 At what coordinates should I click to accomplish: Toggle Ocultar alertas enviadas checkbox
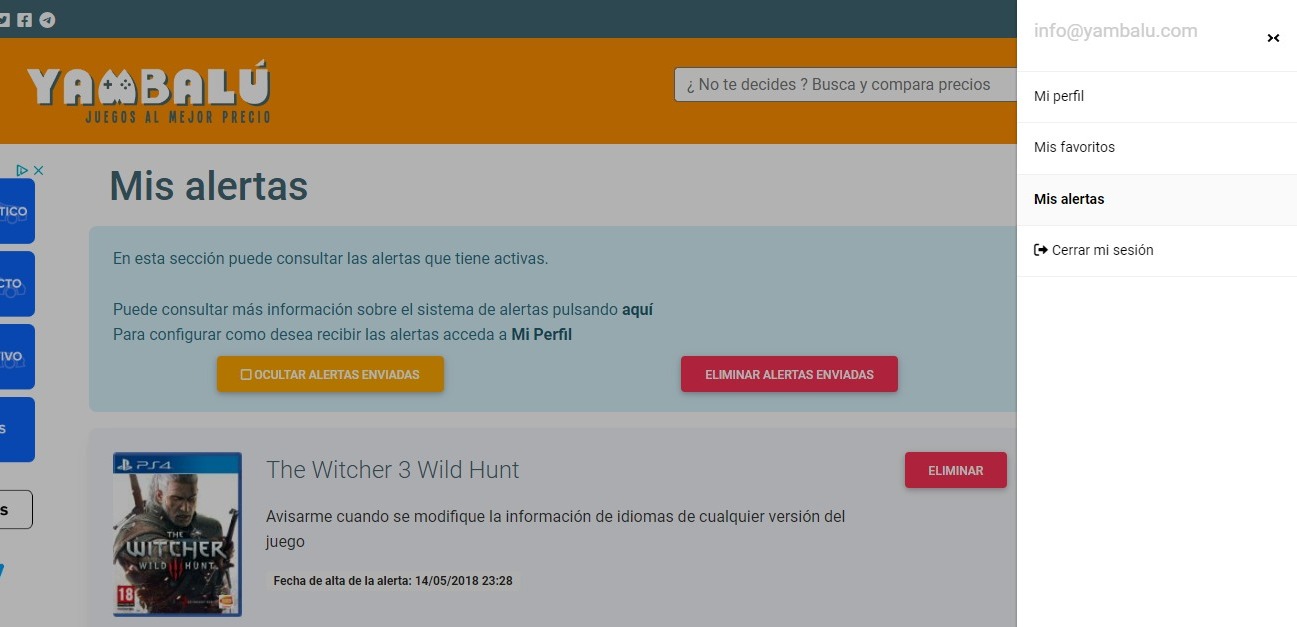point(246,375)
